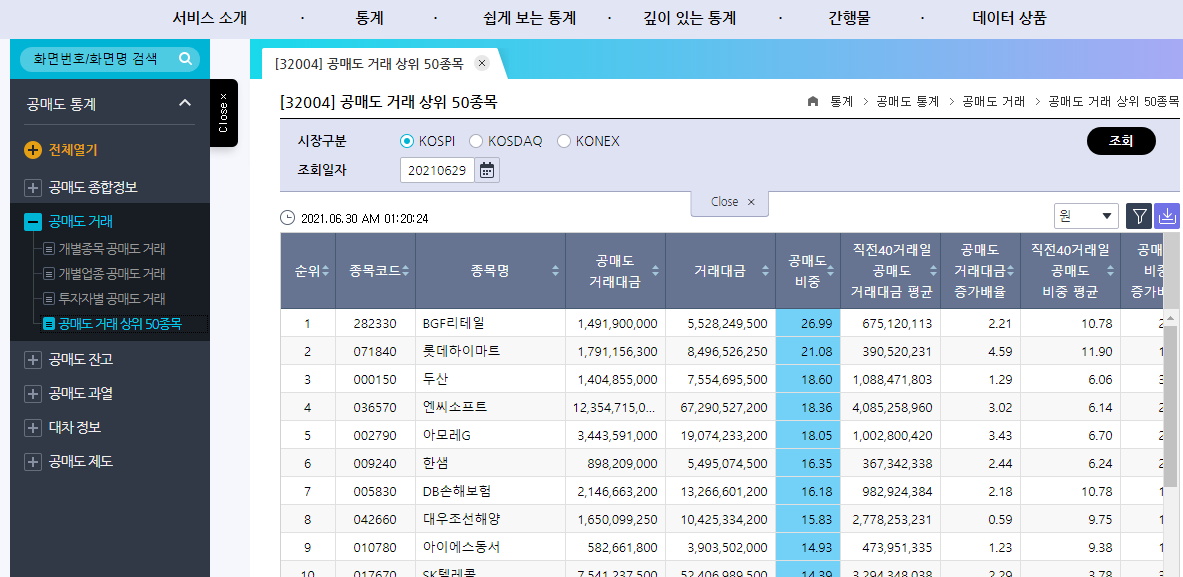Sort table by 종목명 column arrows
Screen dimensions: 1183x577
[x=556, y=271]
